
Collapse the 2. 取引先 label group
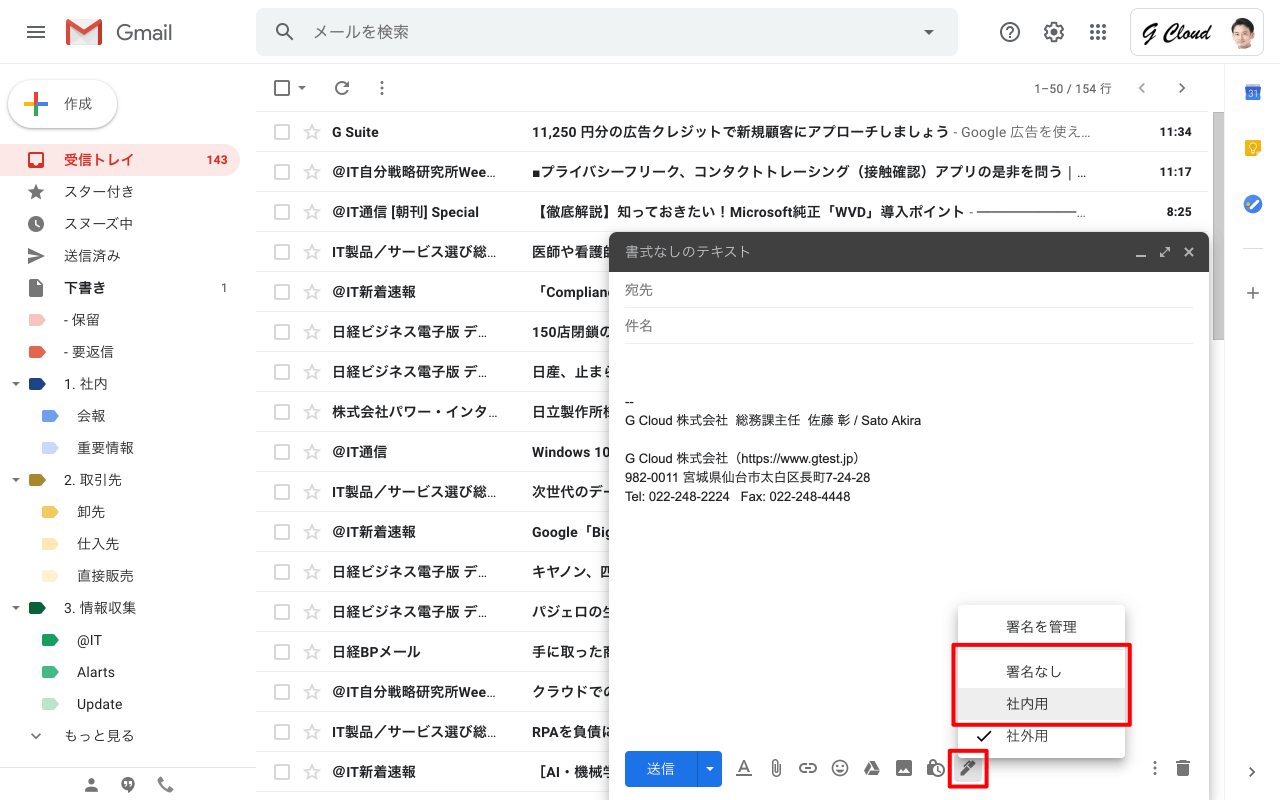(x=16, y=480)
